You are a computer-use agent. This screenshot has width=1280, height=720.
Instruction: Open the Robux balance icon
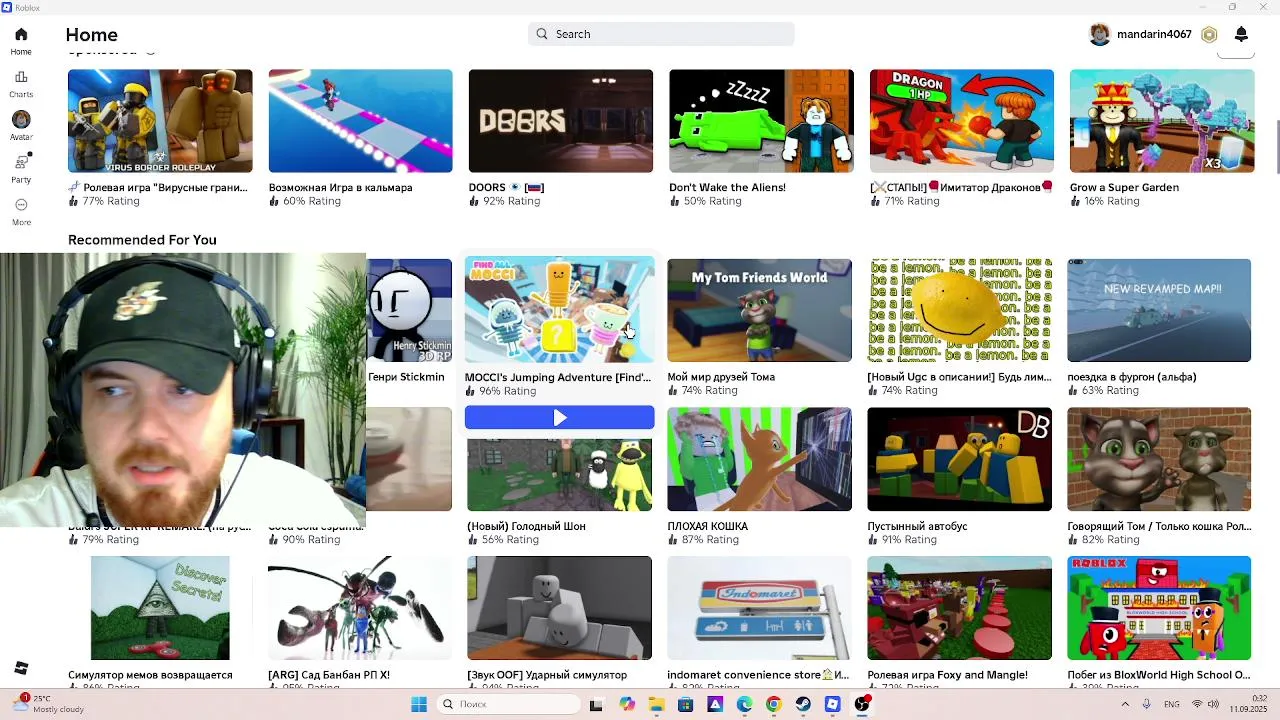(x=1209, y=34)
